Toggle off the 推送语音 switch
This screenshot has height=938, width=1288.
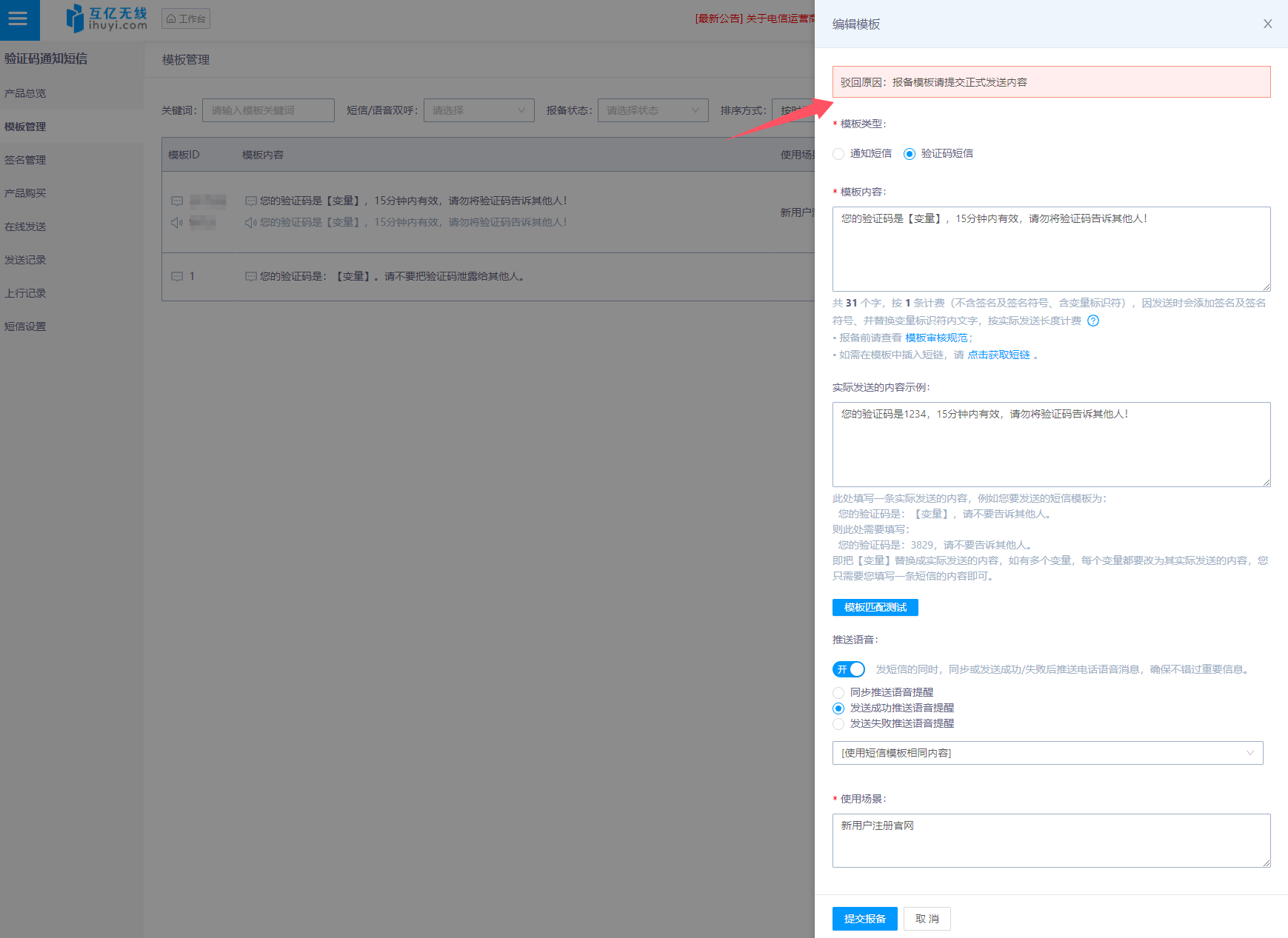849,669
